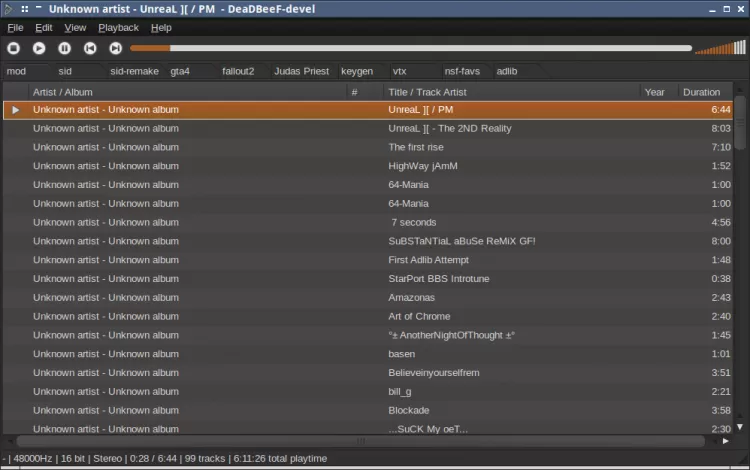The width and height of the screenshot is (750, 470).
Task: Pause the current track
Action: 65,48
